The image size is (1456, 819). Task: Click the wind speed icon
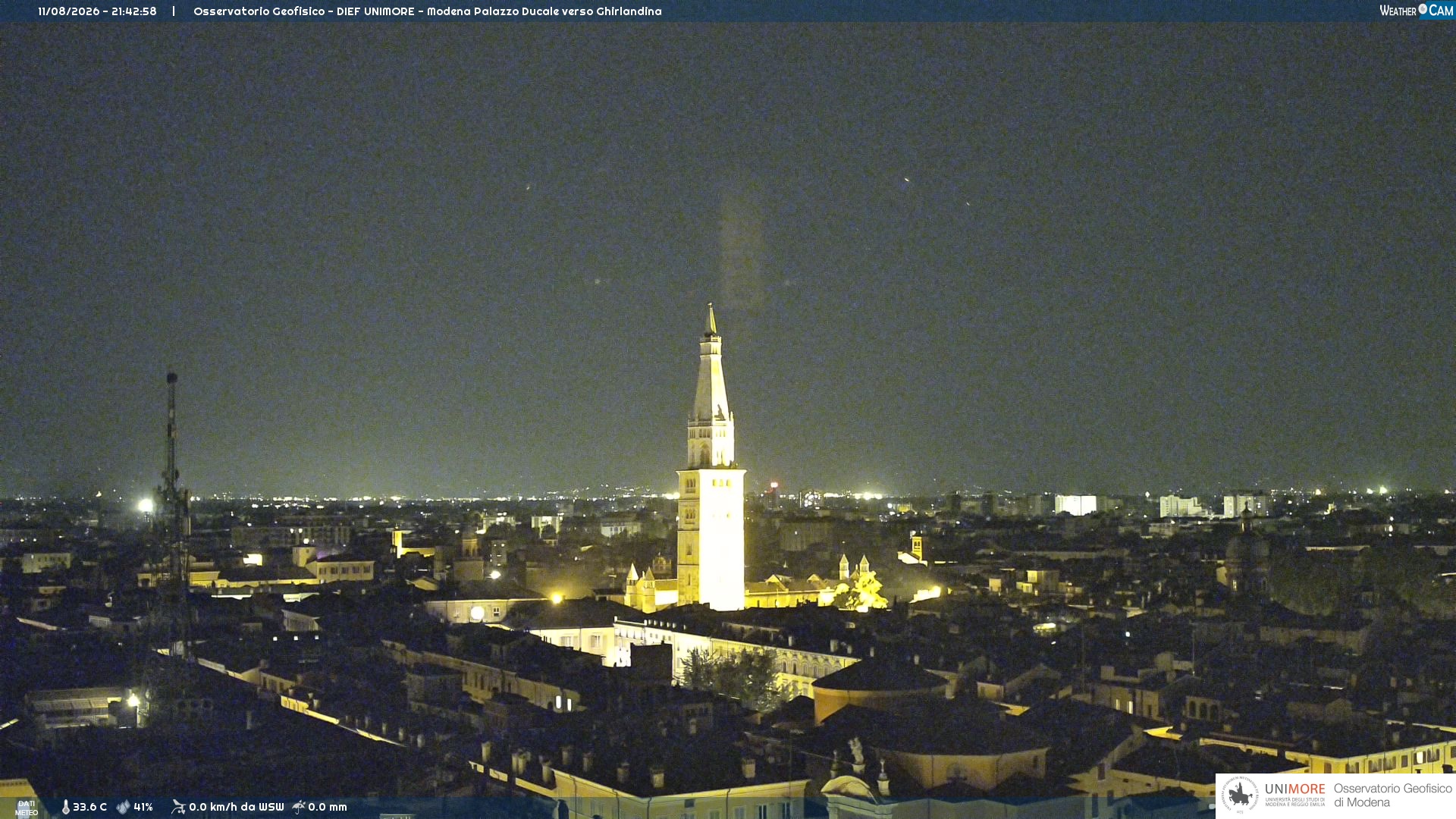178,807
